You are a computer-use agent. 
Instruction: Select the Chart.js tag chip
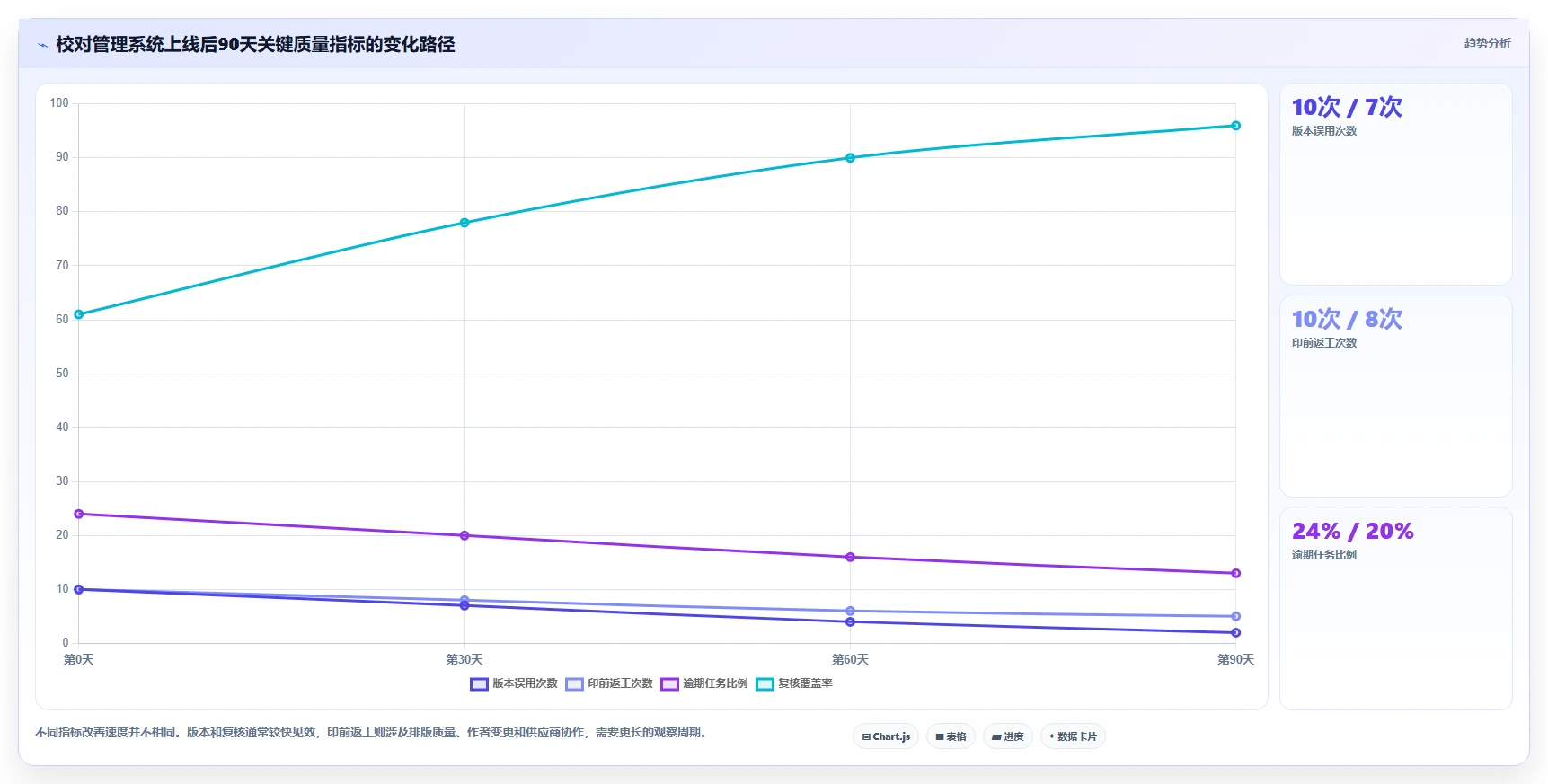coord(886,736)
